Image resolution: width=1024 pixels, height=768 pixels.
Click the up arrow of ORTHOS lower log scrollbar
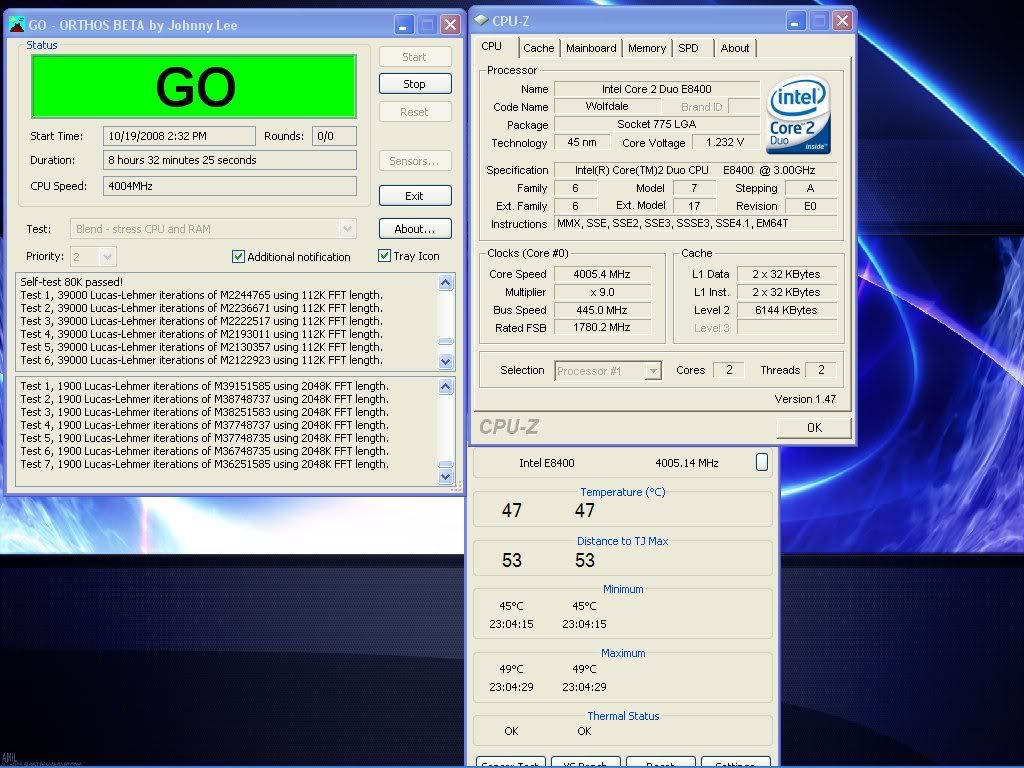click(445, 387)
